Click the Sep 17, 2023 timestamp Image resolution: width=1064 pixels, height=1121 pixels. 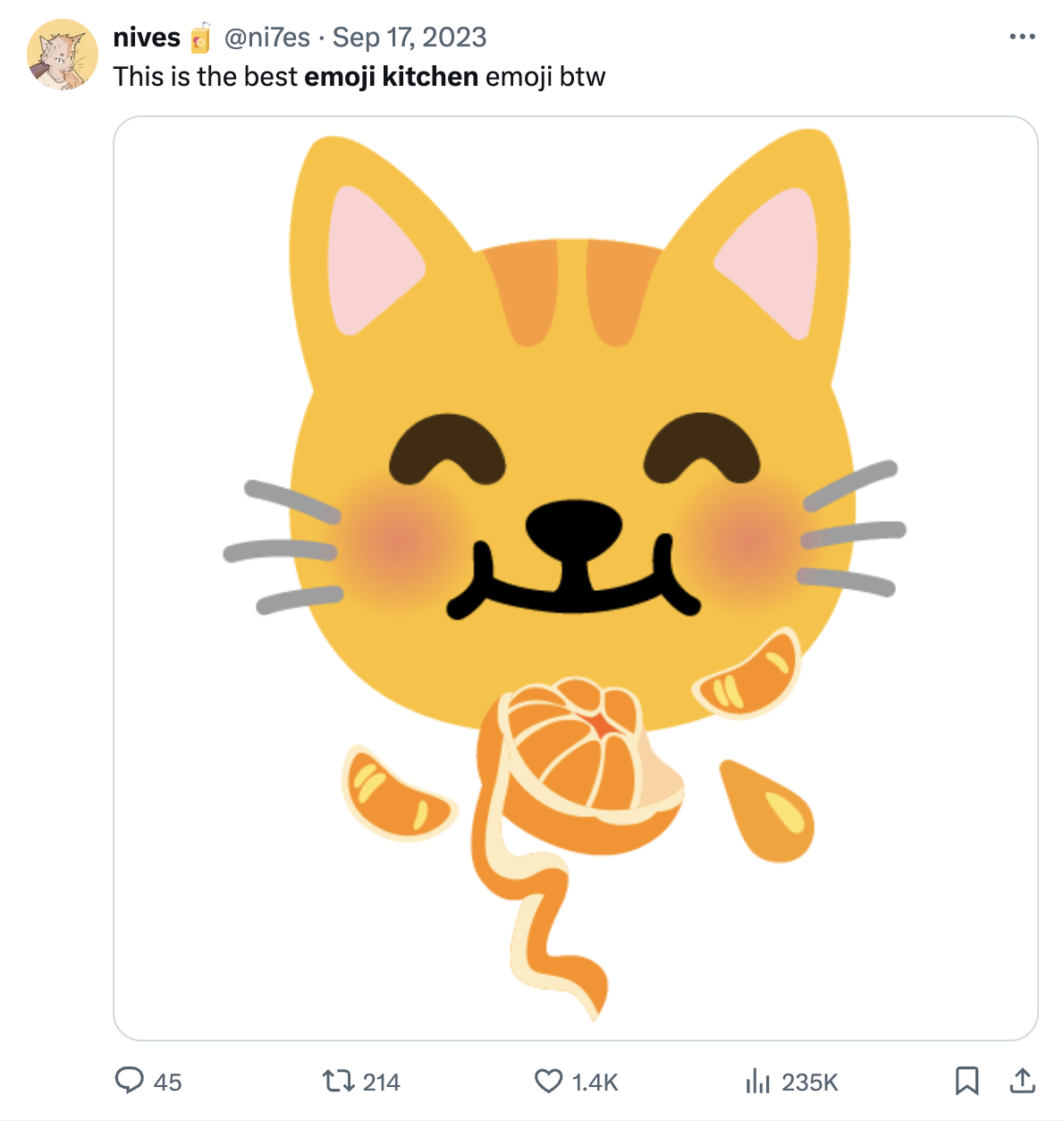pos(410,38)
